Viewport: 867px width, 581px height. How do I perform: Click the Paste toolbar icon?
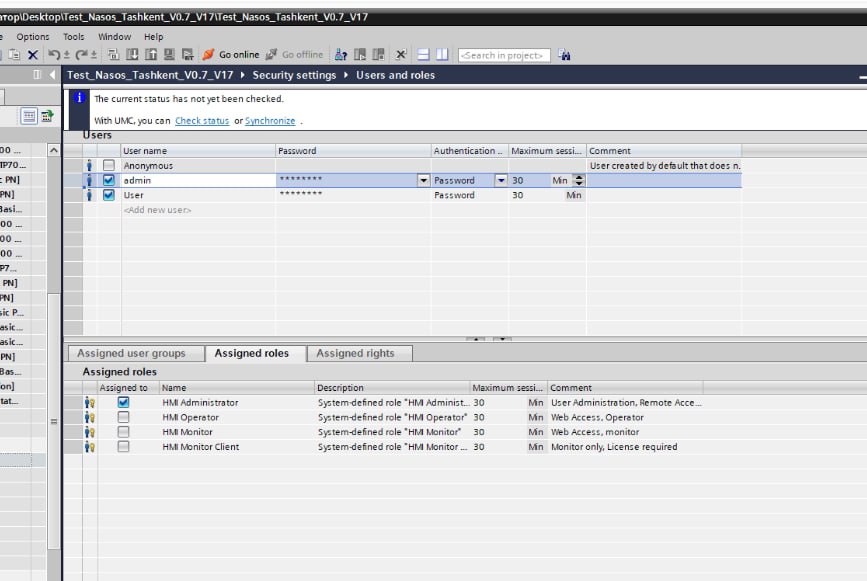pos(14,55)
